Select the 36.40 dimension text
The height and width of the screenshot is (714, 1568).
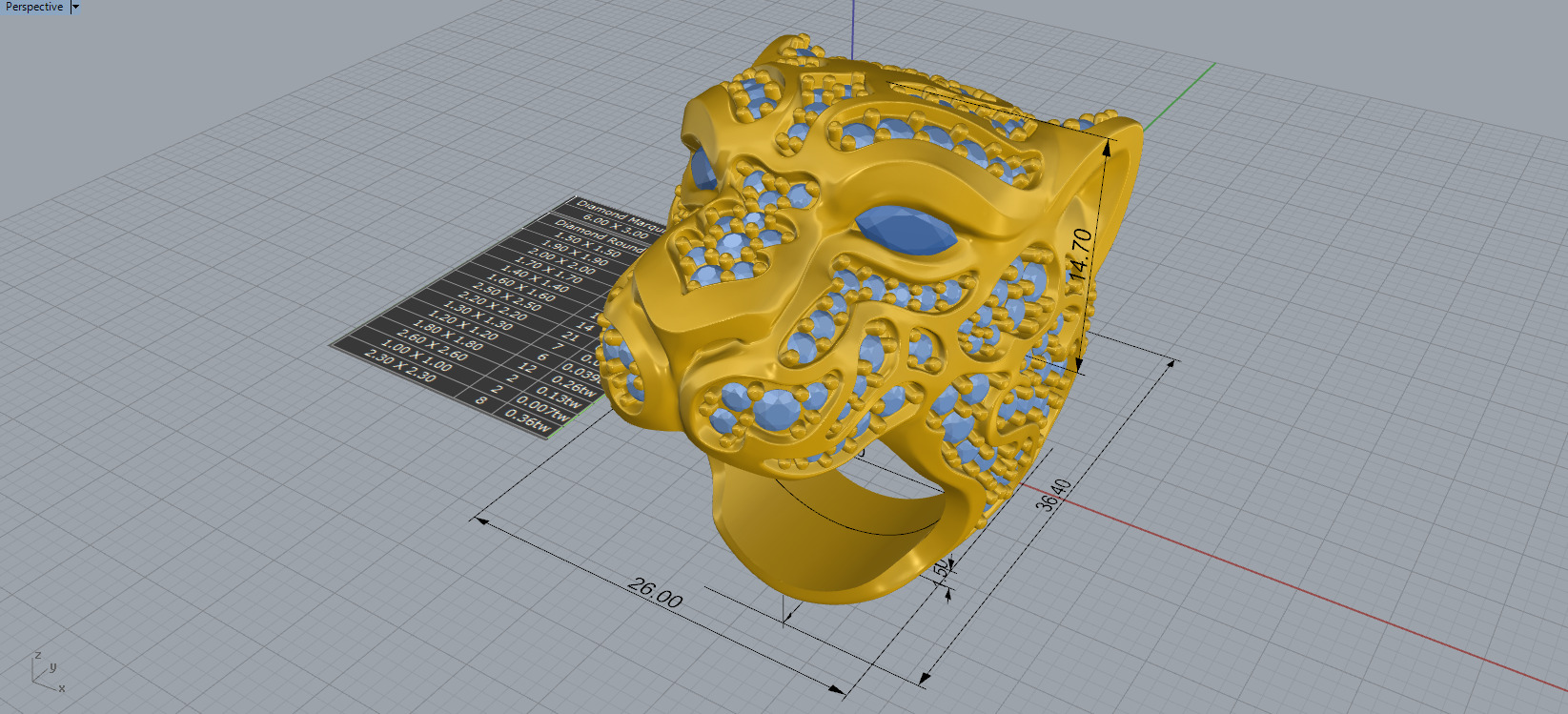pos(1052,496)
